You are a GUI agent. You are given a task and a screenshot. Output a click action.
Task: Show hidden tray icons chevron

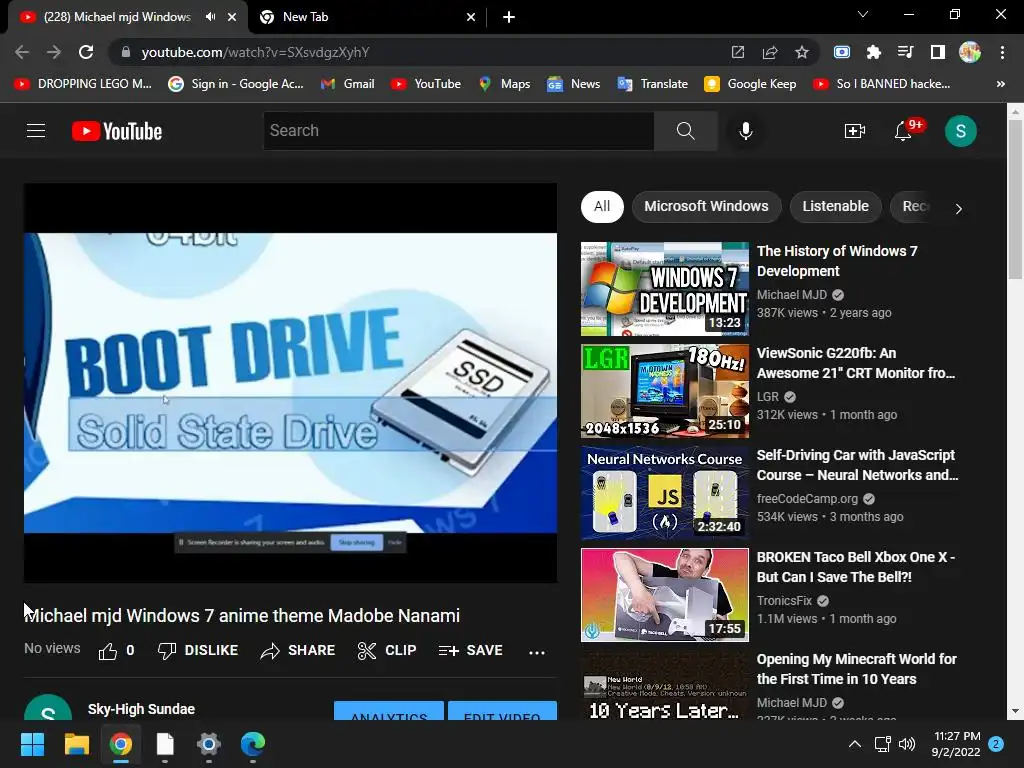[x=854, y=744]
